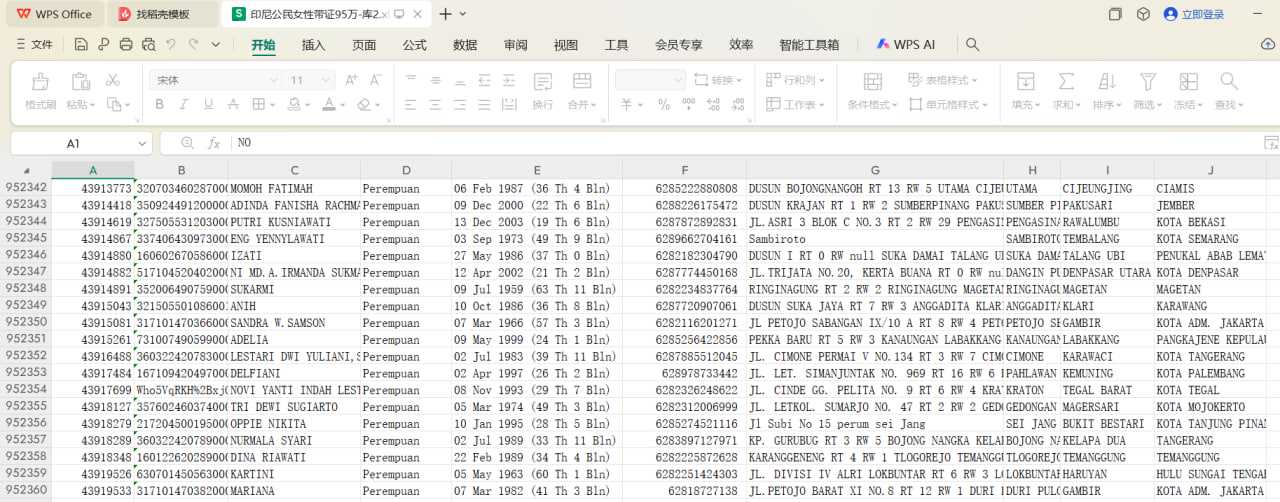This screenshot has width=1280, height=502.
Task: Select column G header
Action: tap(875, 170)
